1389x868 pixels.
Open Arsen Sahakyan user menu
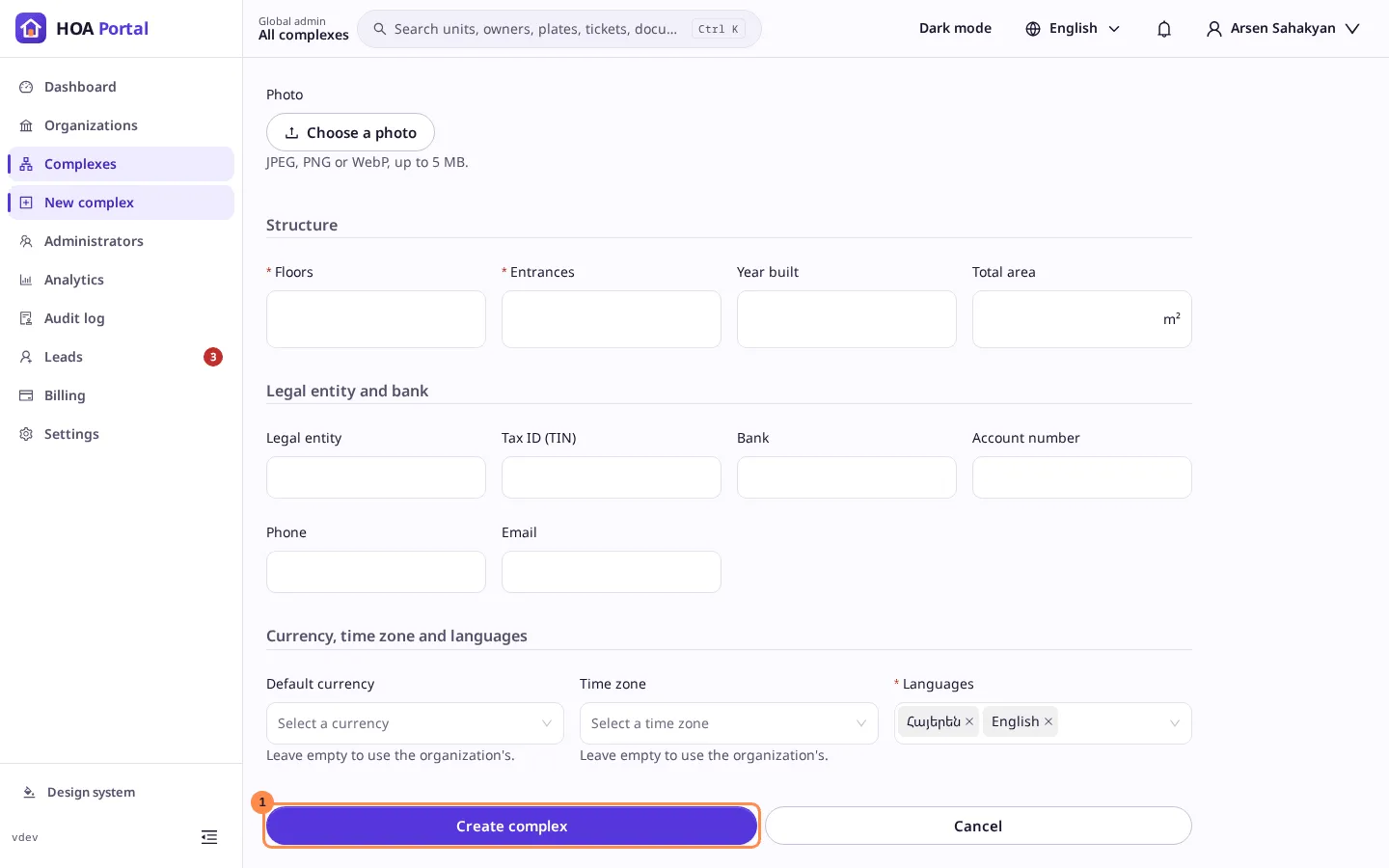(x=1283, y=29)
